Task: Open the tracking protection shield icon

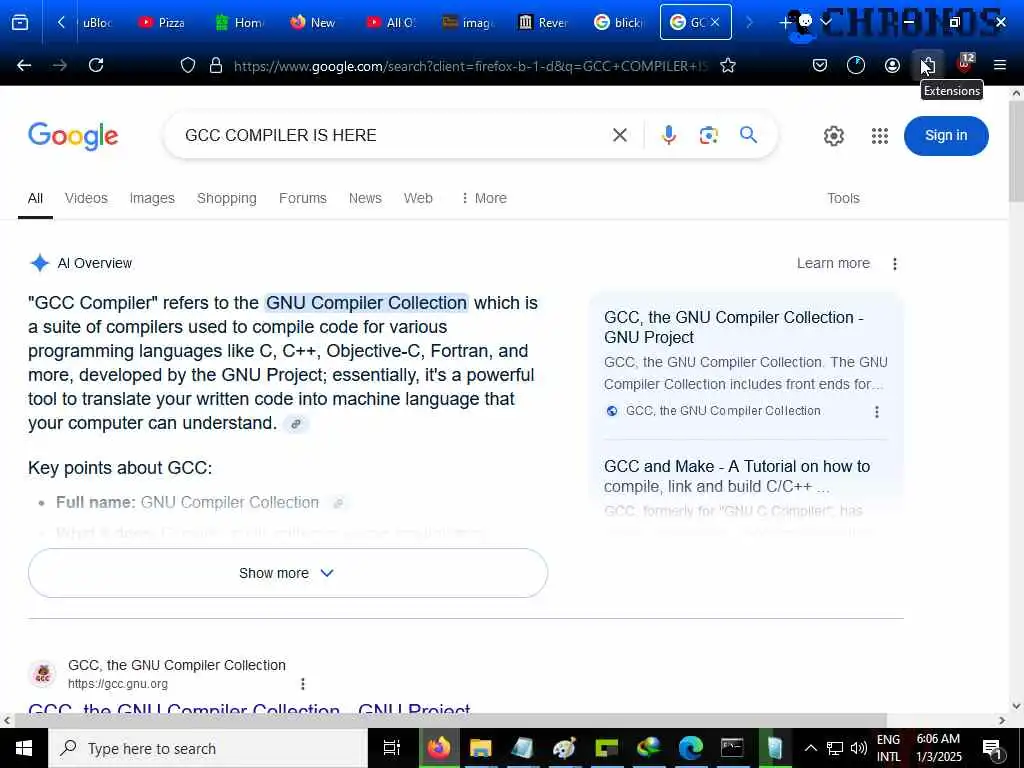Action: coord(188,65)
